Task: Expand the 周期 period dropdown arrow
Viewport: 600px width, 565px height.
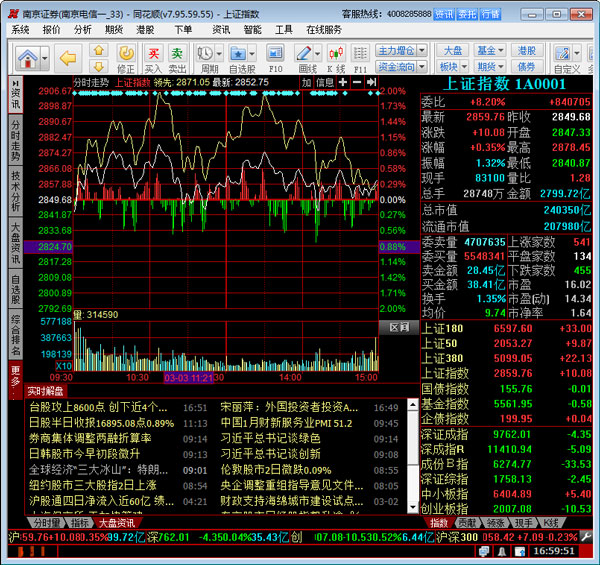Action: click(x=219, y=54)
